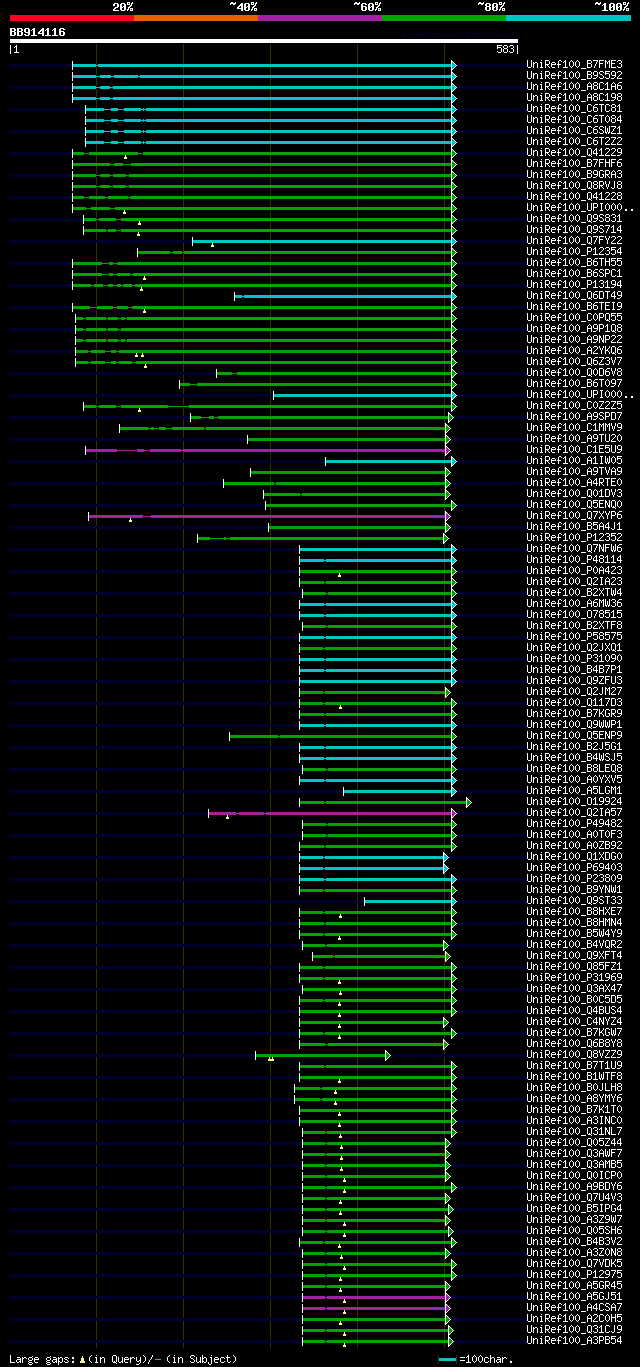Select the UniRef100_P49482 row label

click(574, 824)
